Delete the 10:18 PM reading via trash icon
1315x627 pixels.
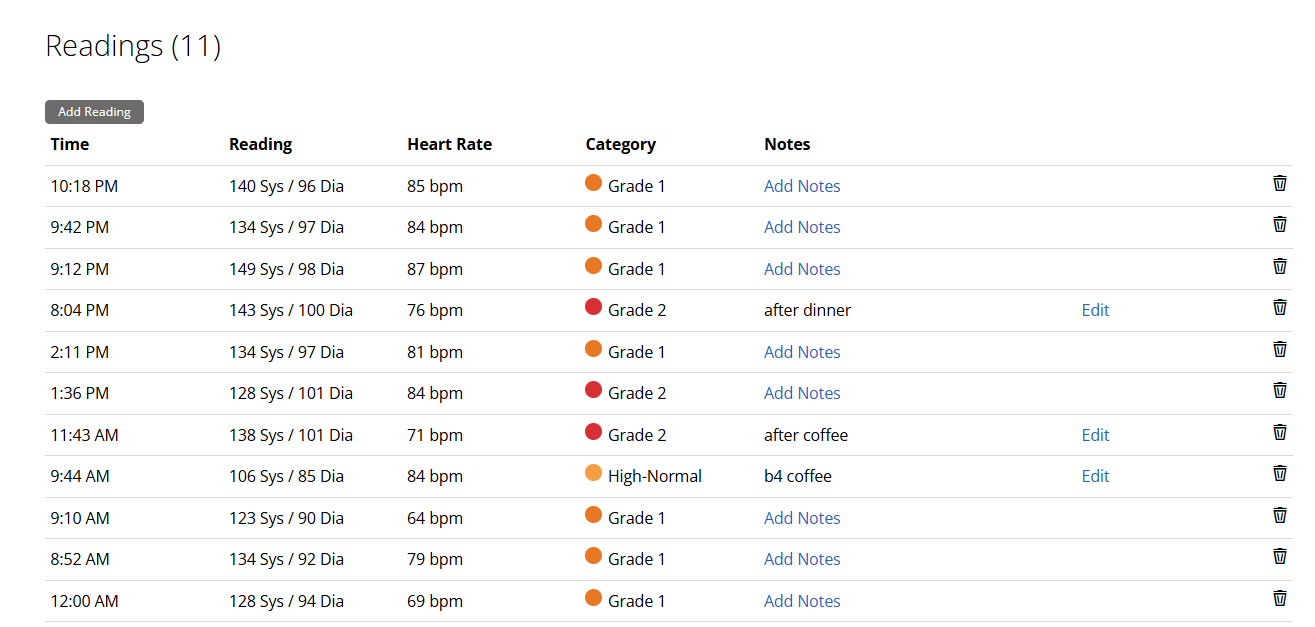click(x=1279, y=183)
